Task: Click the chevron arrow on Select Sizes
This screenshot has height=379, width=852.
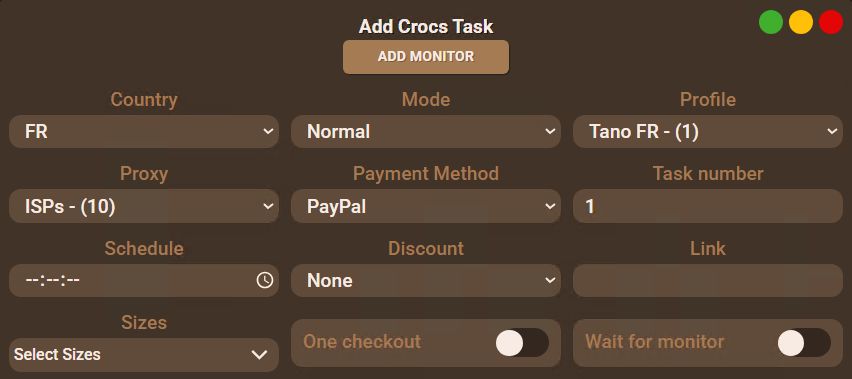Action: pyautogui.click(x=259, y=355)
